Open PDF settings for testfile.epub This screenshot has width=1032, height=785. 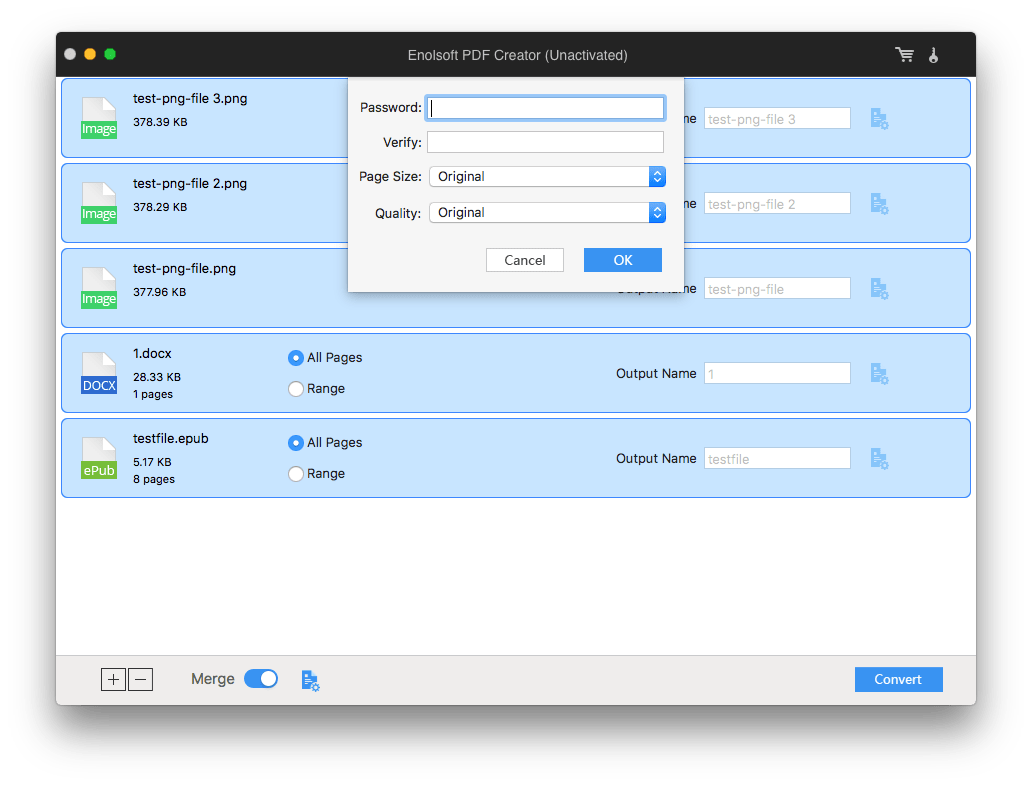click(x=879, y=459)
